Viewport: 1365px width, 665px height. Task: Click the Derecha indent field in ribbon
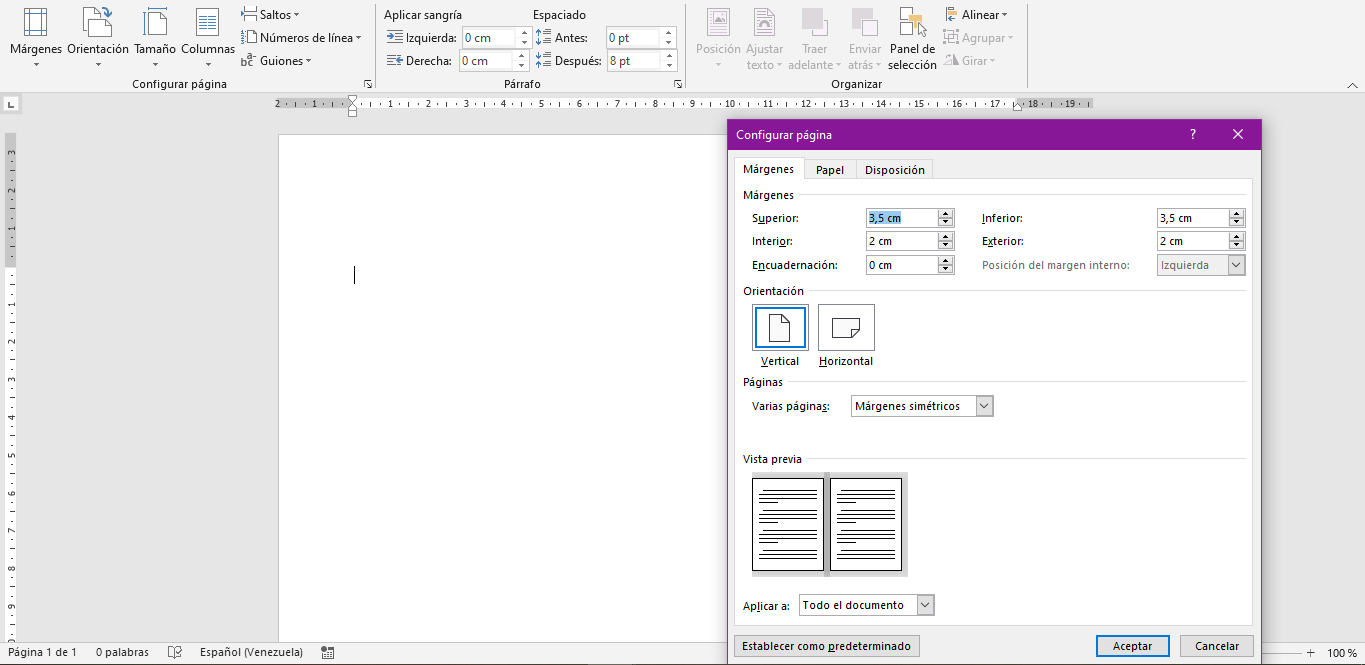(489, 61)
